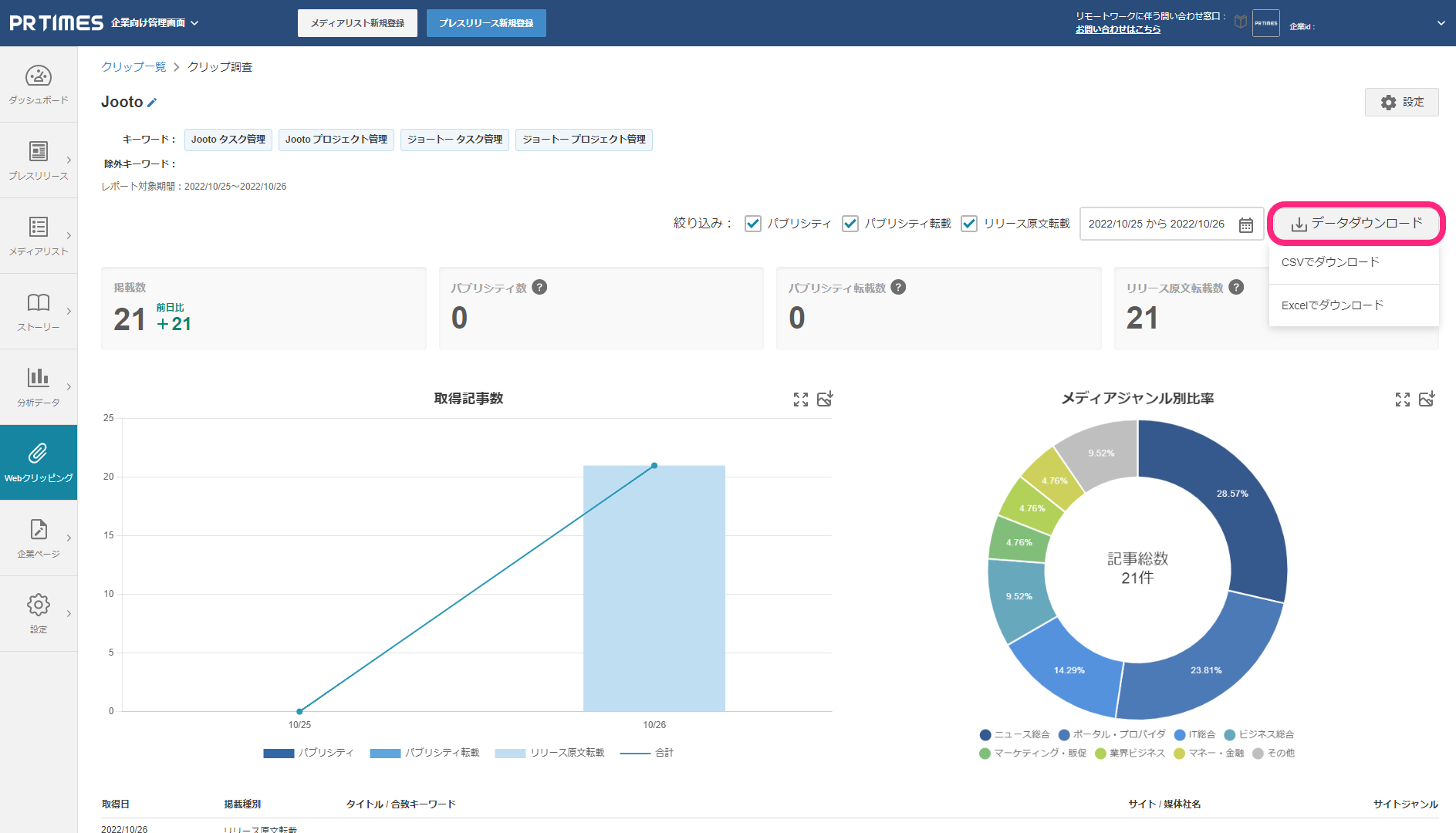The height and width of the screenshot is (833, 1456).
Task: Uncheck the パブリシティ filter checkbox
Action: (x=753, y=224)
